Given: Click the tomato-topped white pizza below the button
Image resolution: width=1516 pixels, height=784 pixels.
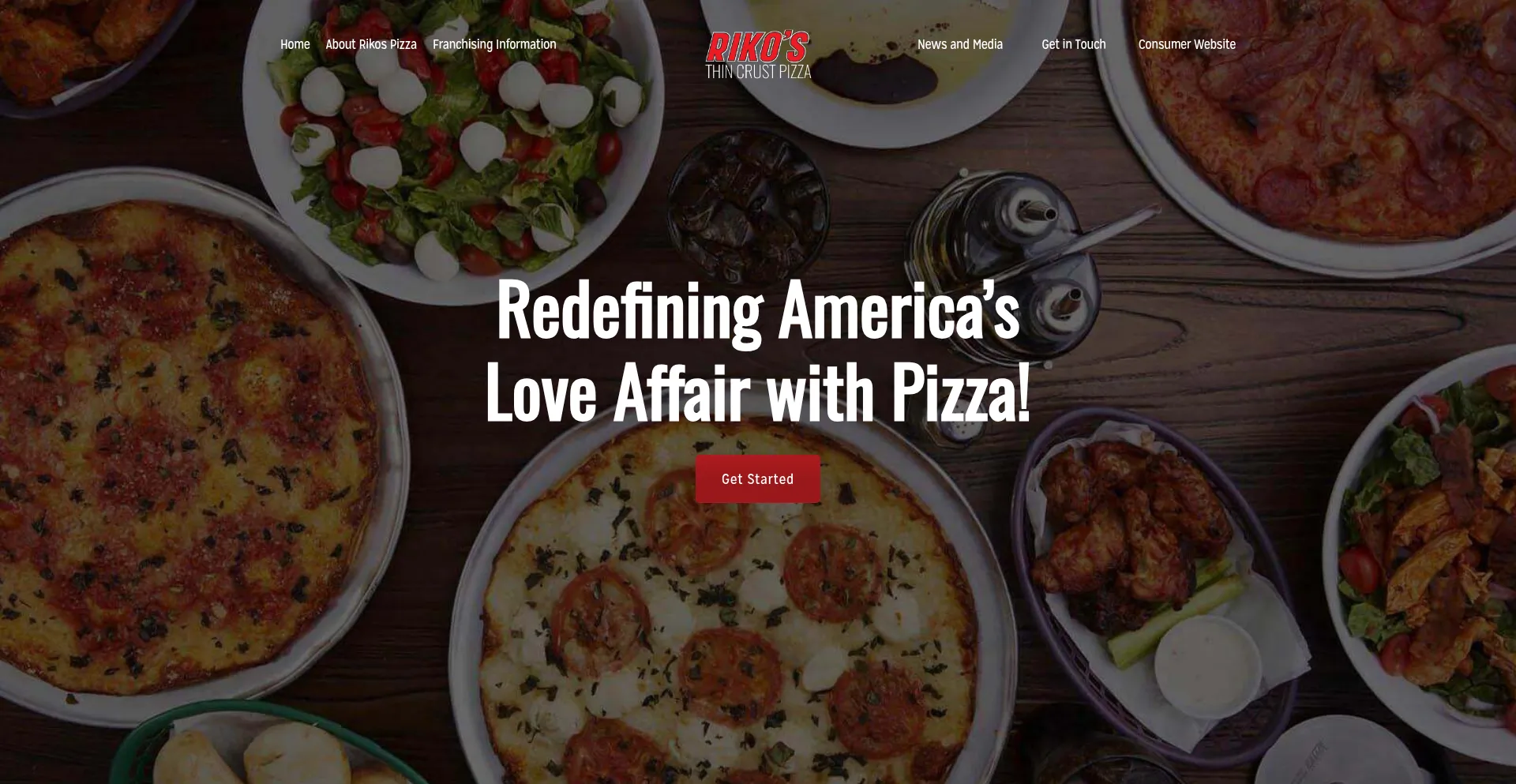Looking at the screenshot, I should pyautogui.click(x=730, y=624).
